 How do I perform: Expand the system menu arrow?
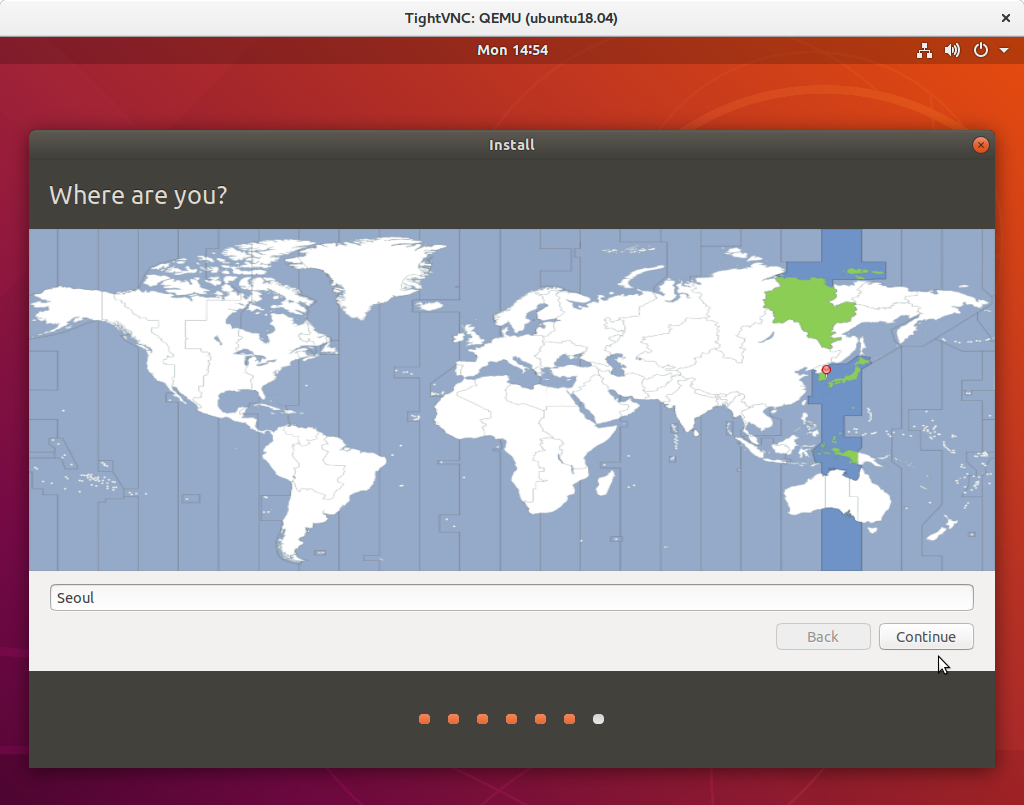coord(1004,50)
